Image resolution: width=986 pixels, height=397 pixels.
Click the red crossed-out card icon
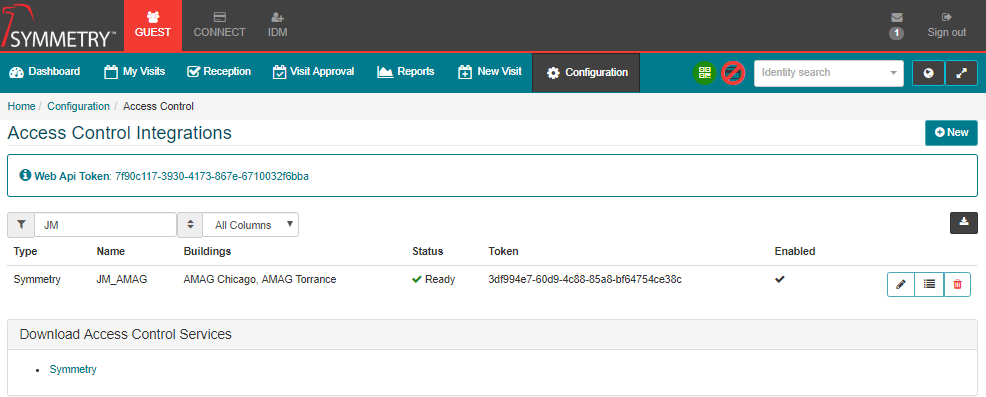pyautogui.click(x=733, y=73)
